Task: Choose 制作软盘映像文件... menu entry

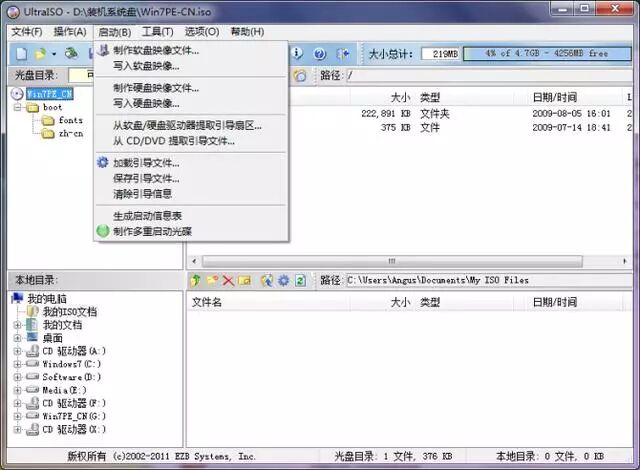Action: 191,51
